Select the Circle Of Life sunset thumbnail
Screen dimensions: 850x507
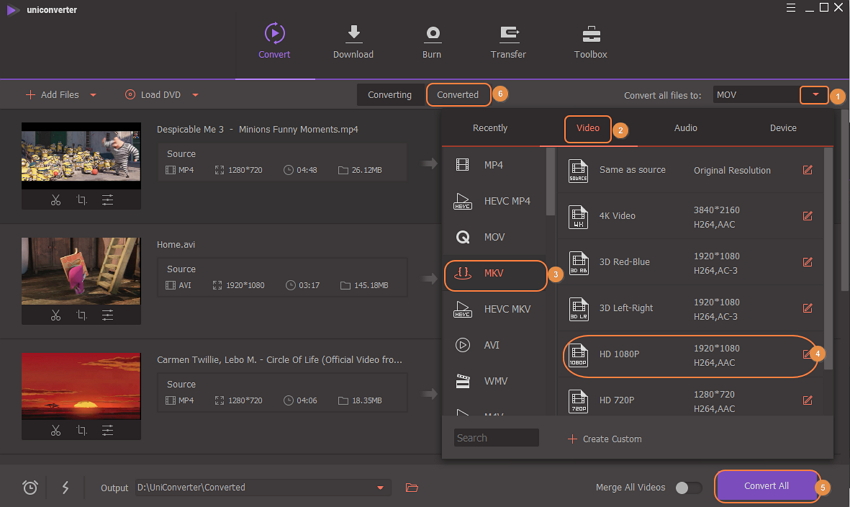81,386
